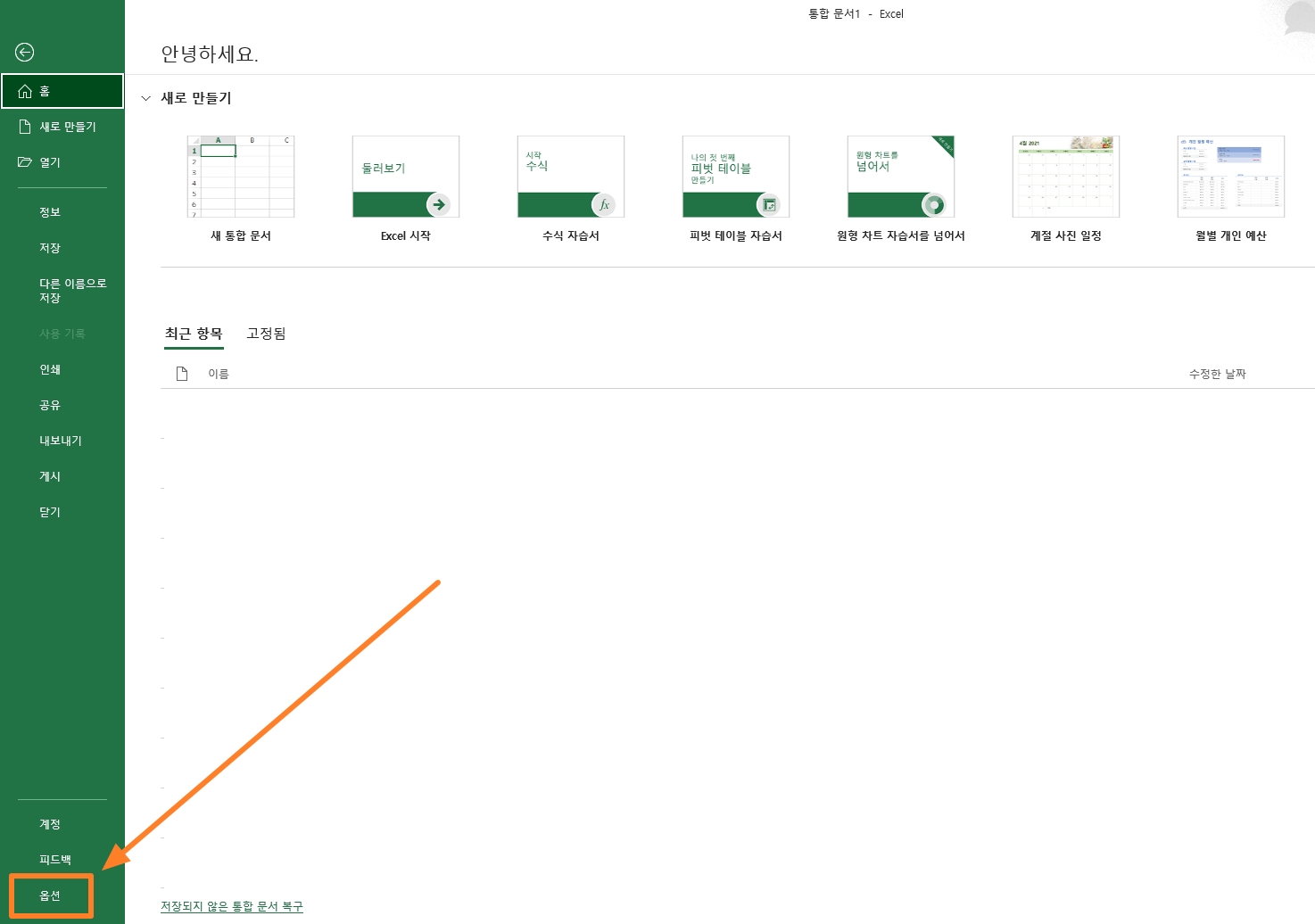Select 저장 in the sidebar
The height and width of the screenshot is (924, 1315).
[50, 248]
